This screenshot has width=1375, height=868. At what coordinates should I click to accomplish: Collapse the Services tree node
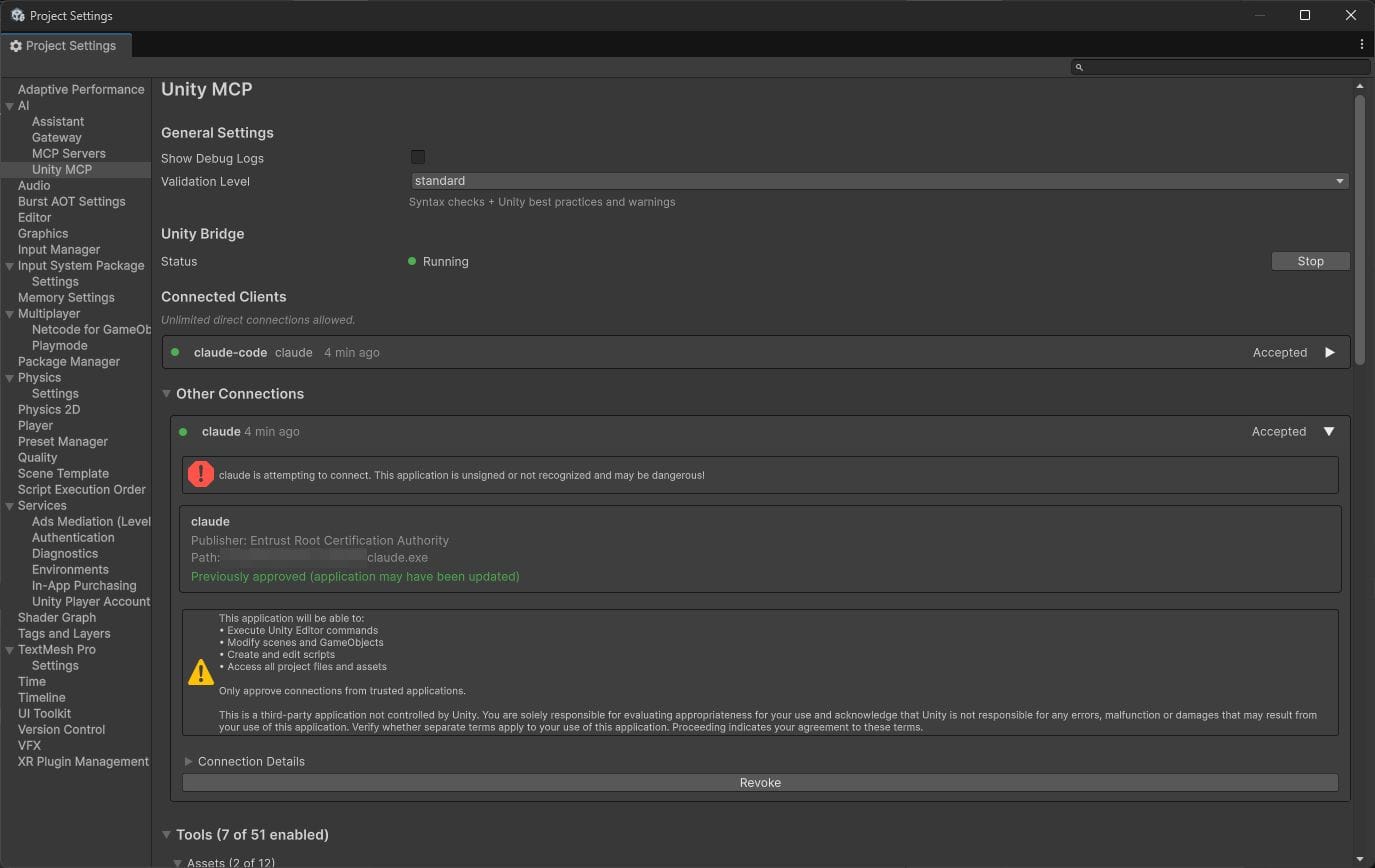click(9, 506)
